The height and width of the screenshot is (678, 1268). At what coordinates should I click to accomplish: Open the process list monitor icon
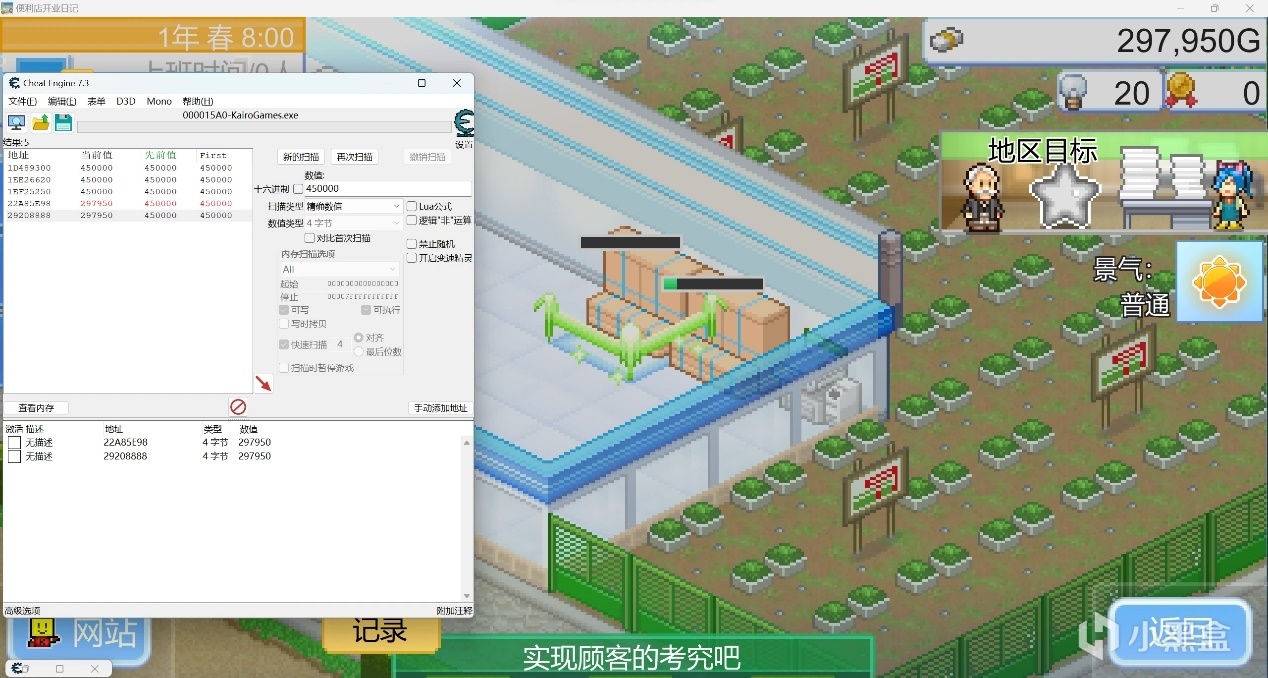pyautogui.click(x=16, y=122)
